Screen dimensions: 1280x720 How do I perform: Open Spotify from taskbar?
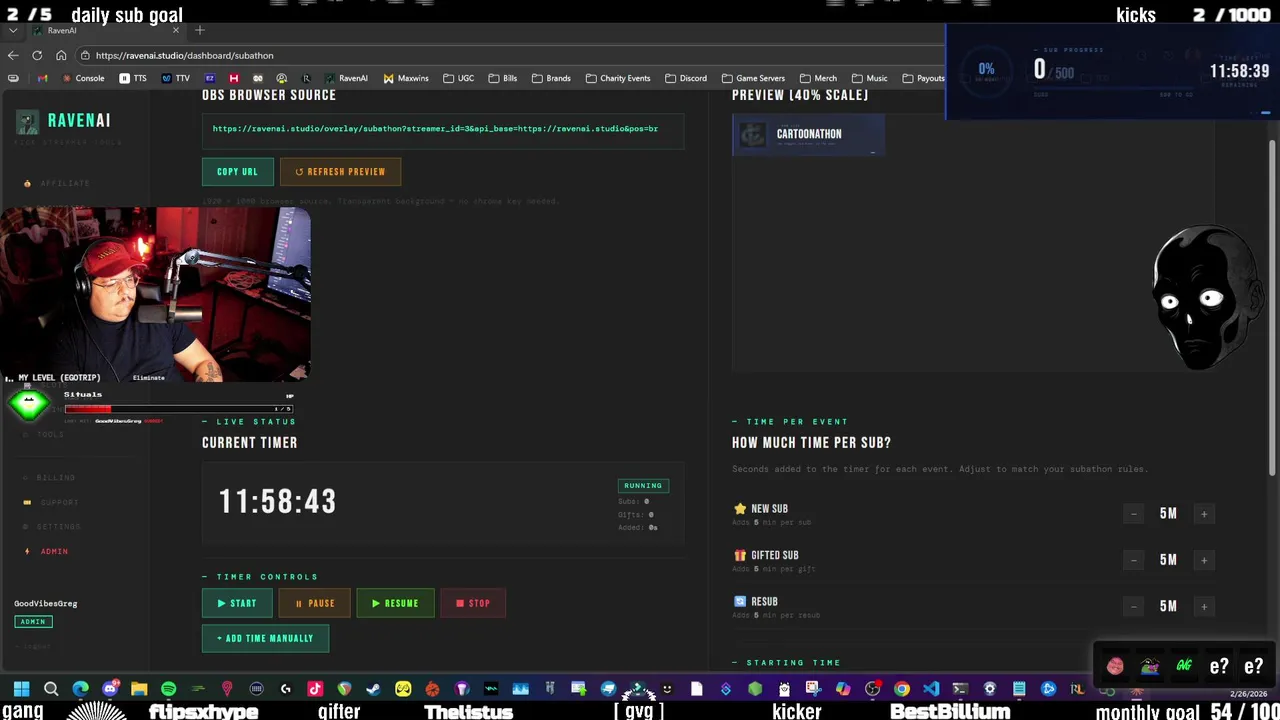coord(168,689)
